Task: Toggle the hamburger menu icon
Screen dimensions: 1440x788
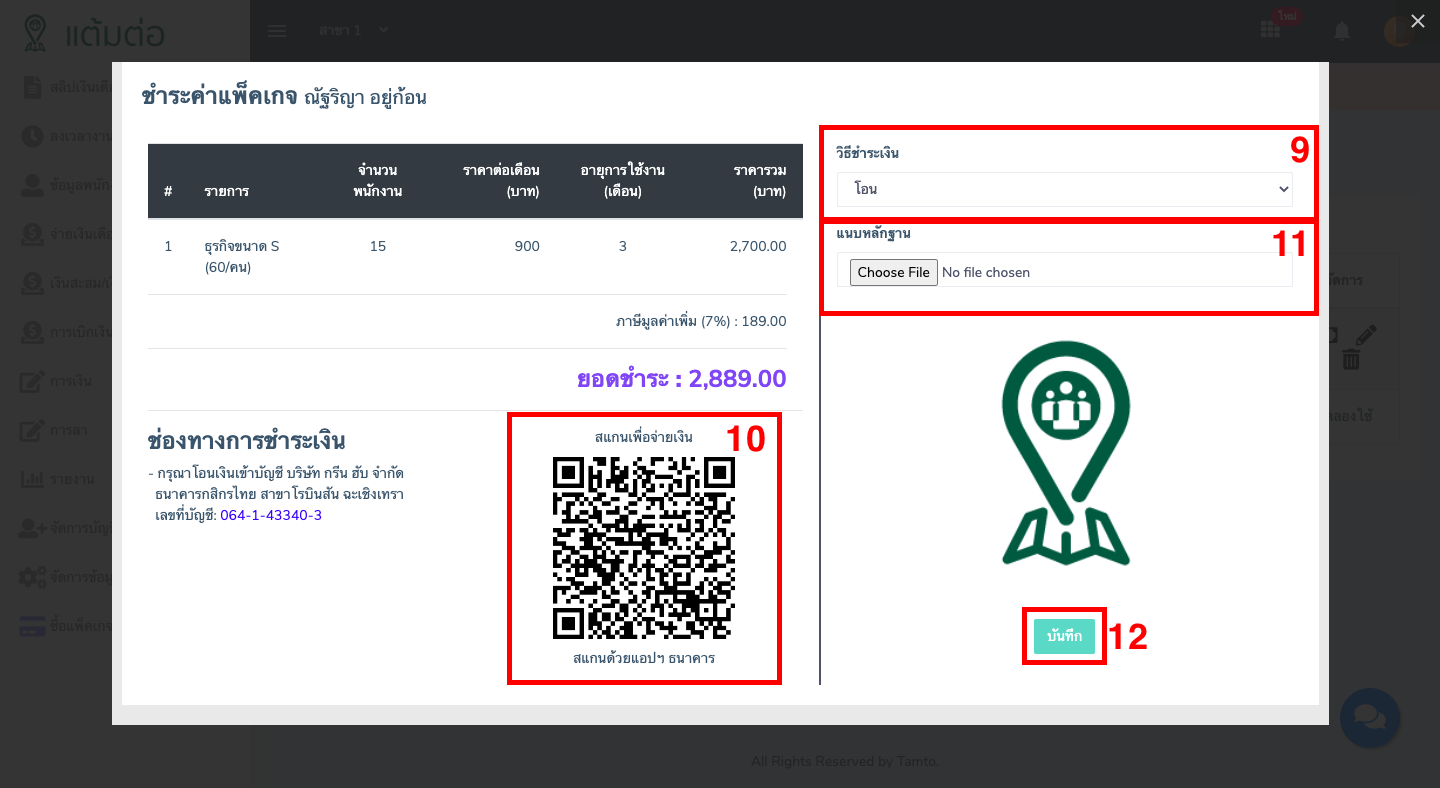Action: click(x=277, y=31)
